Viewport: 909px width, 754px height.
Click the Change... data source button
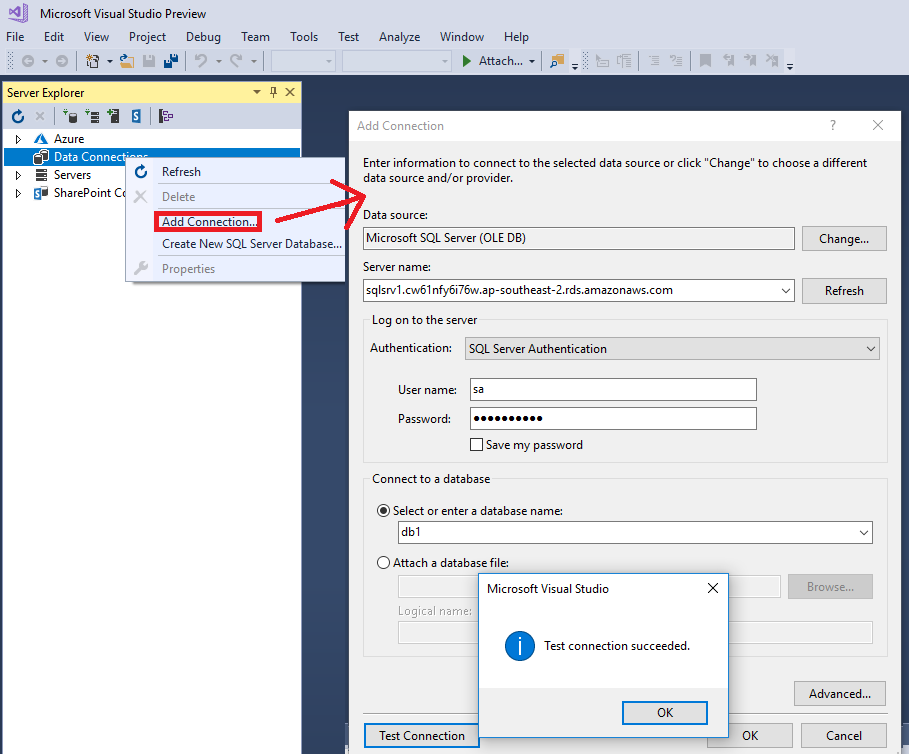tap(843, 239)
